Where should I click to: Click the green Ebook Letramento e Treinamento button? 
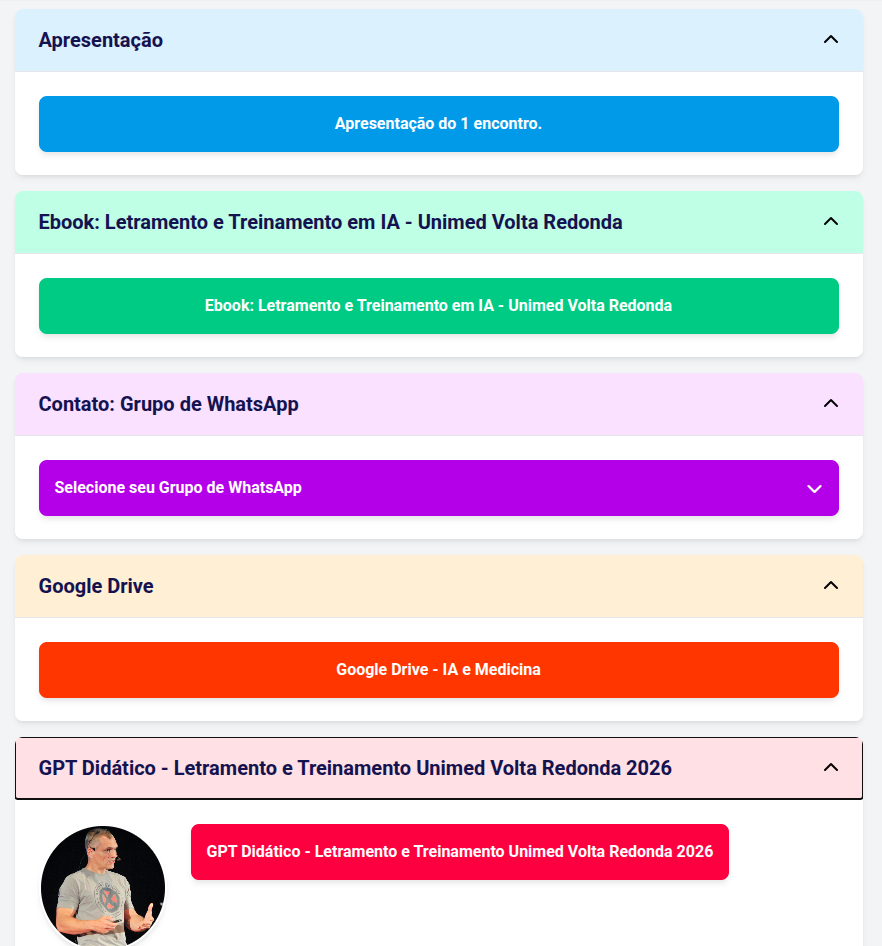click(x=439, y=306)
